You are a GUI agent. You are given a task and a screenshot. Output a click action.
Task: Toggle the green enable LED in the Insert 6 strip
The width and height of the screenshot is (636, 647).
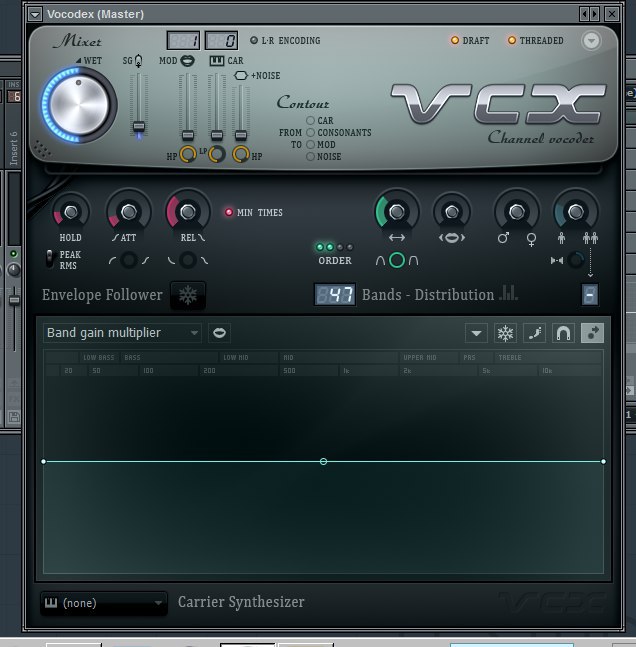tap(14, 253)
